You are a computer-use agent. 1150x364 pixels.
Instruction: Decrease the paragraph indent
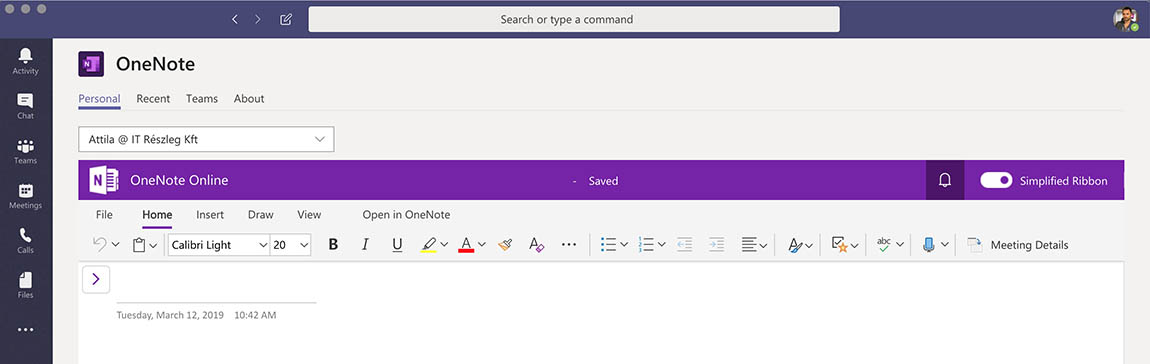click(684, 244)
